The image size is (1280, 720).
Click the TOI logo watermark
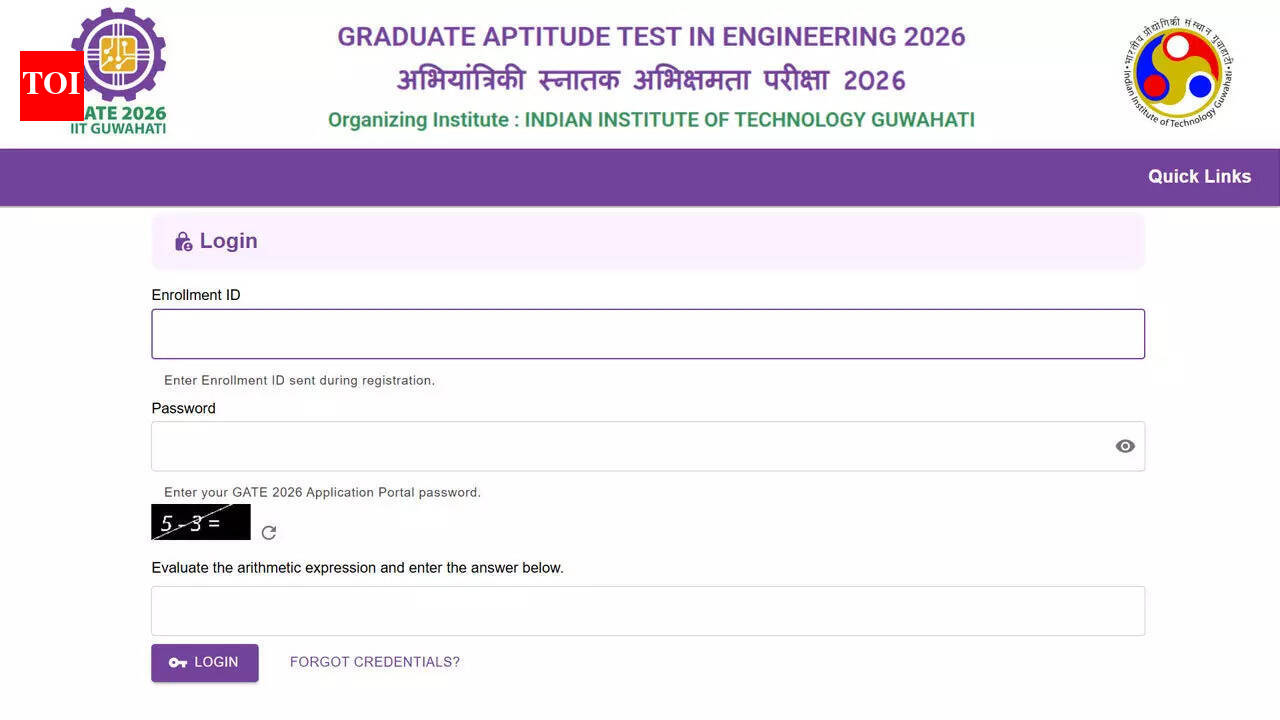(x=51, y=85)
